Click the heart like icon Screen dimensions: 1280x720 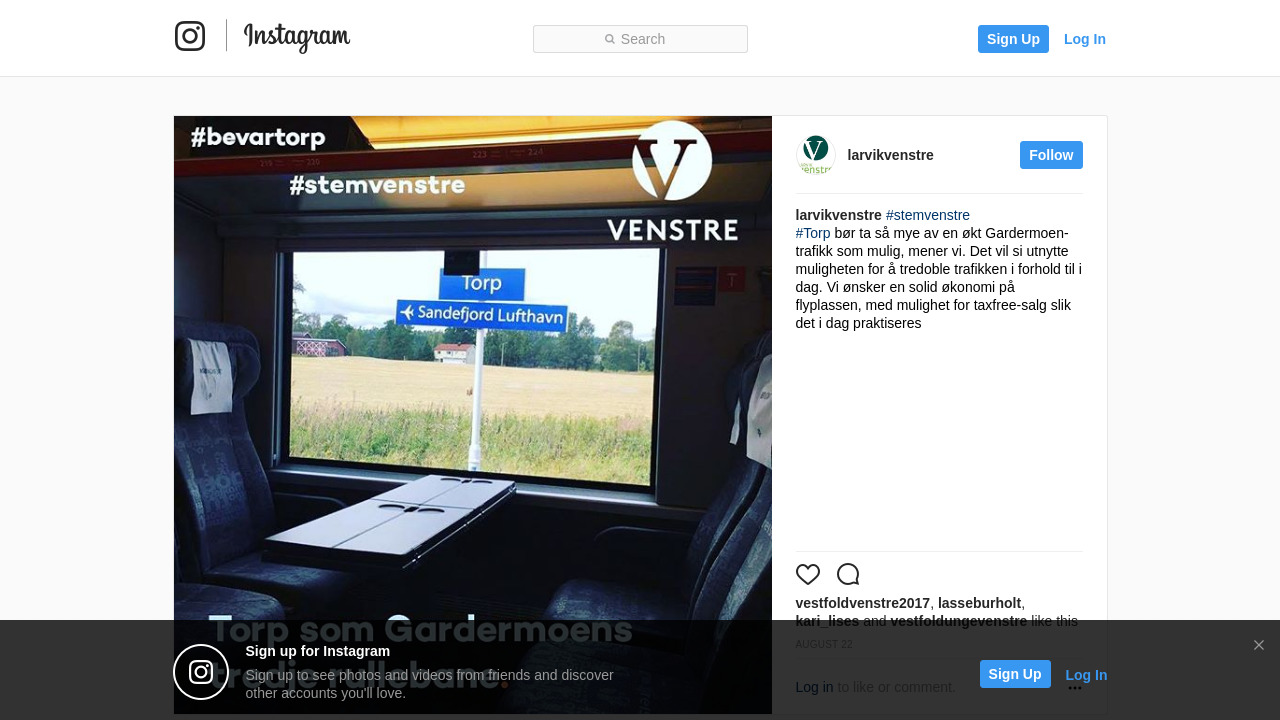[808, 575]
